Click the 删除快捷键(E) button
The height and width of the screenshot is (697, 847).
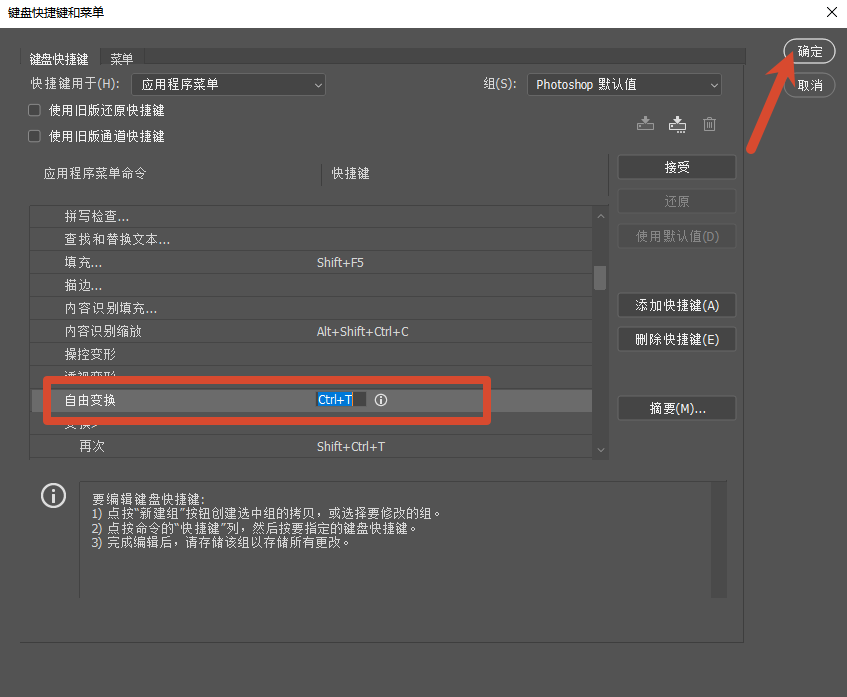pos(677,339)
